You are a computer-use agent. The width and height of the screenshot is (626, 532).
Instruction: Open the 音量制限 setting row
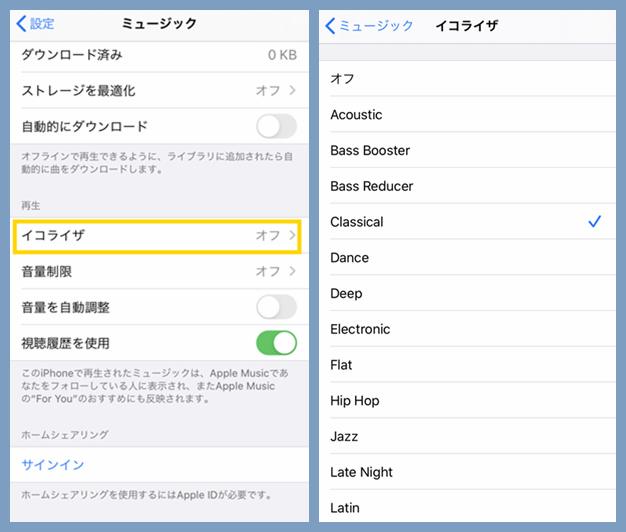(159, 271)
